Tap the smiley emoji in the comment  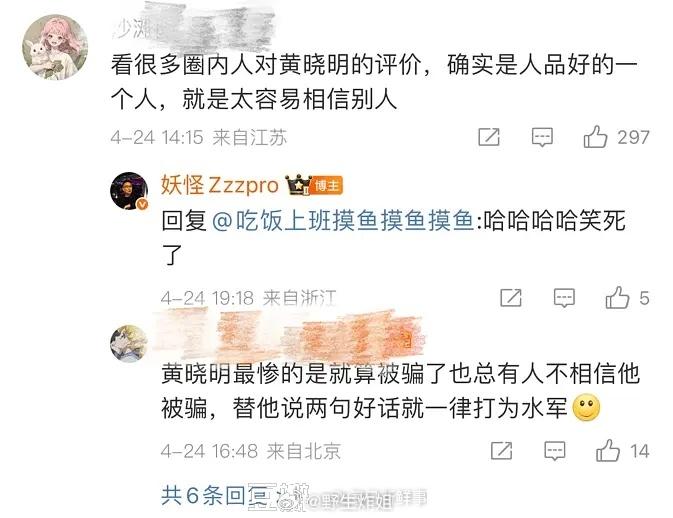[x=586, y=408]
